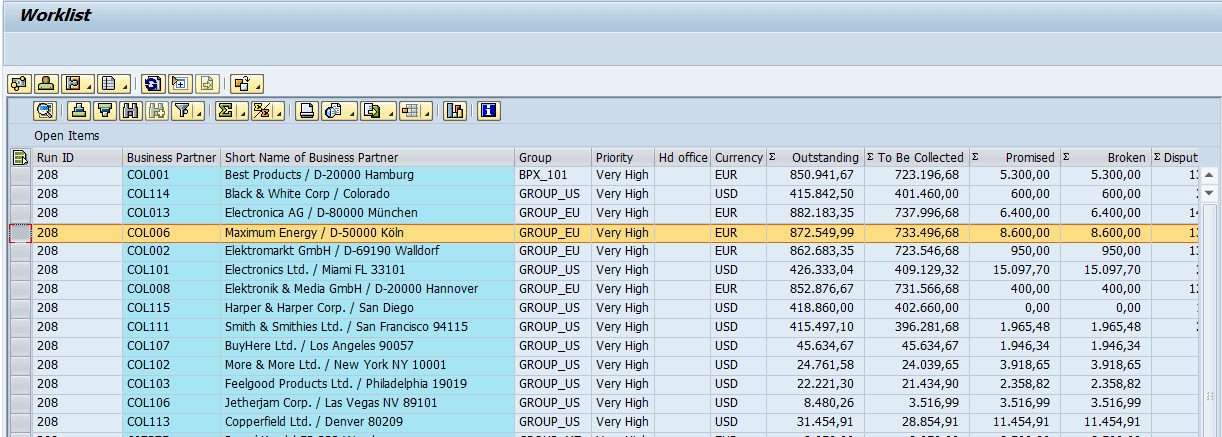Display the graphic chart icon
The height and width of the screenshot is (437, 1222).
pyautogui.click(x=456, y=111)
